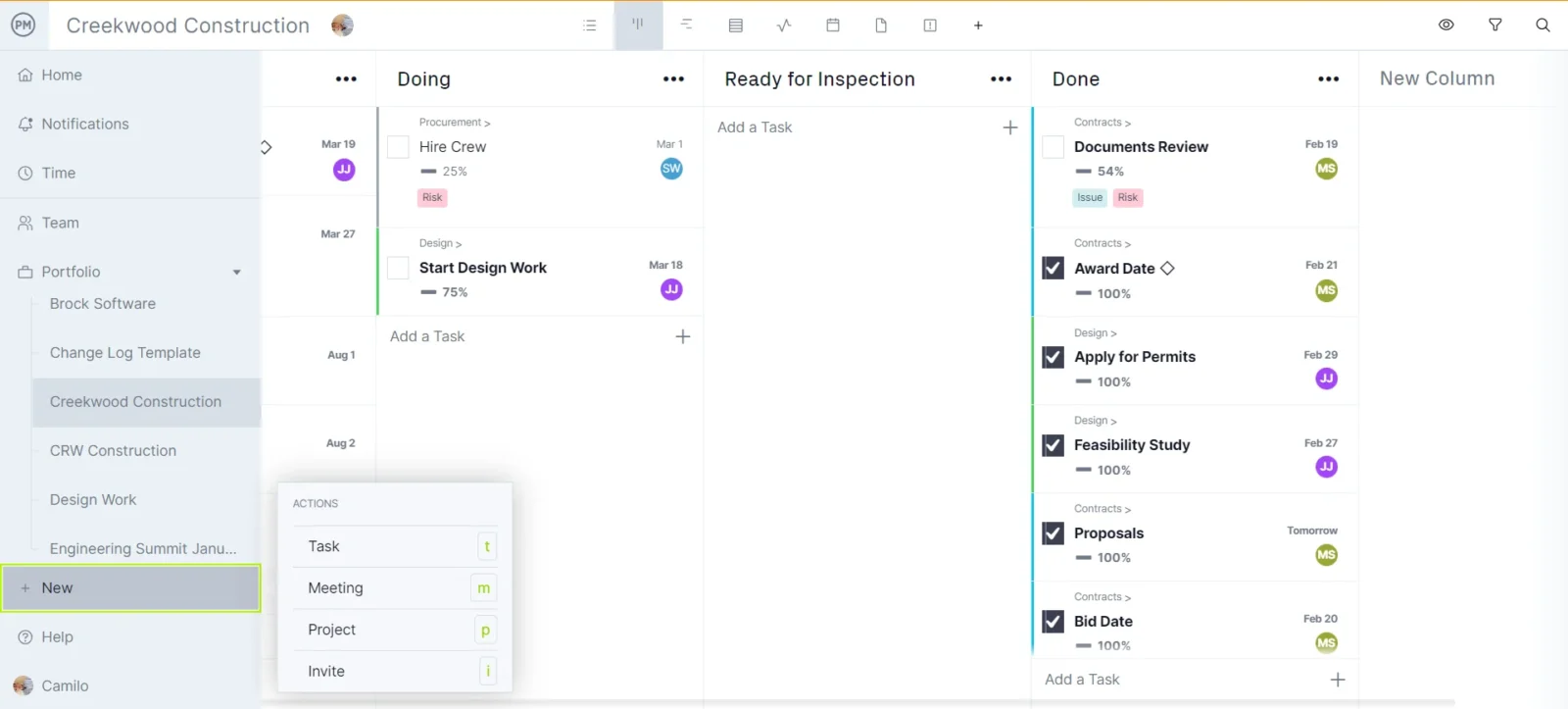Click the New button in sidebar
This screenshot has height=709, width=1568.
click(130, 588)
